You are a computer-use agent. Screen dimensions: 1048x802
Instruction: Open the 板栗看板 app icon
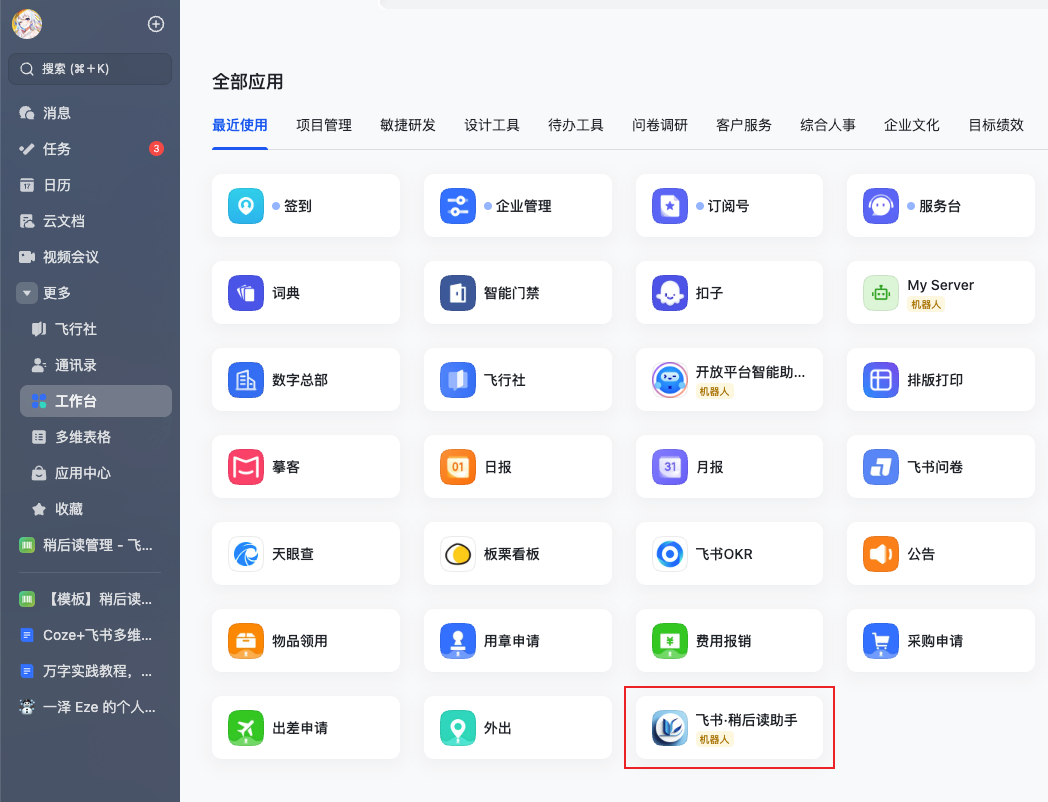pyautogui.click(x=457, y=554)
